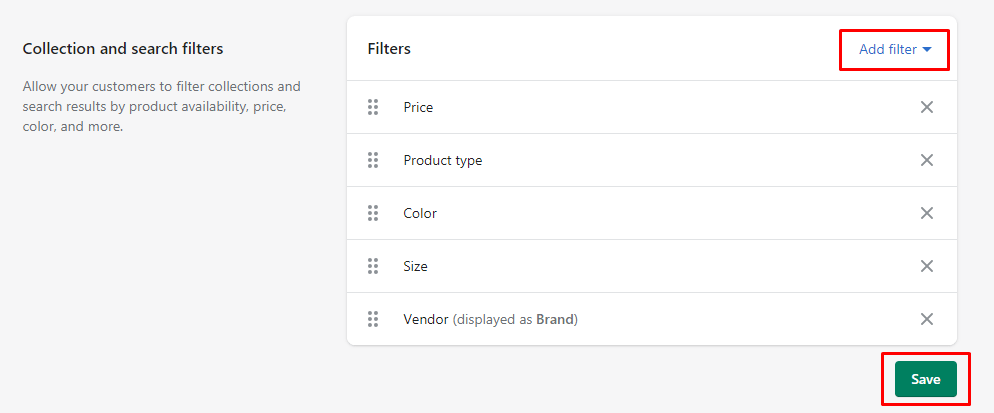
Task: Click the Size filter label
Action: tap(415, 266)
